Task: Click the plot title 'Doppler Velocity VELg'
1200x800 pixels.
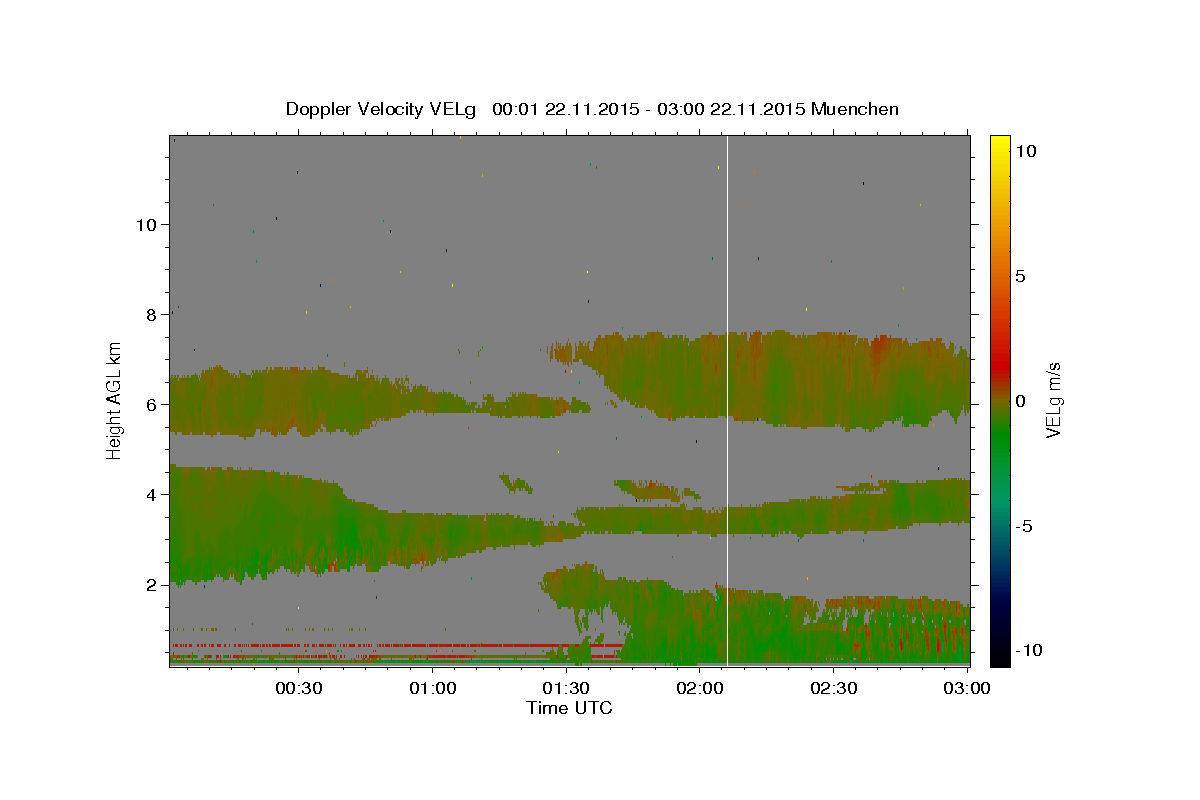Action: tap(382, 109)
